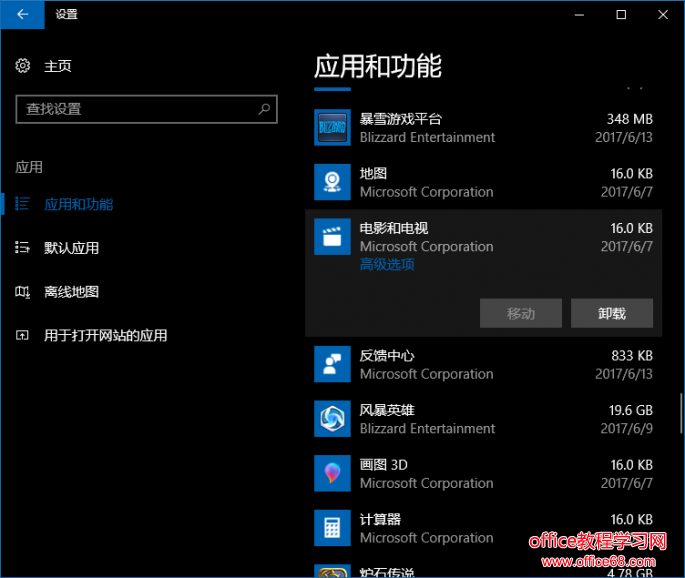Select the 离线地图 map icon

22,291
